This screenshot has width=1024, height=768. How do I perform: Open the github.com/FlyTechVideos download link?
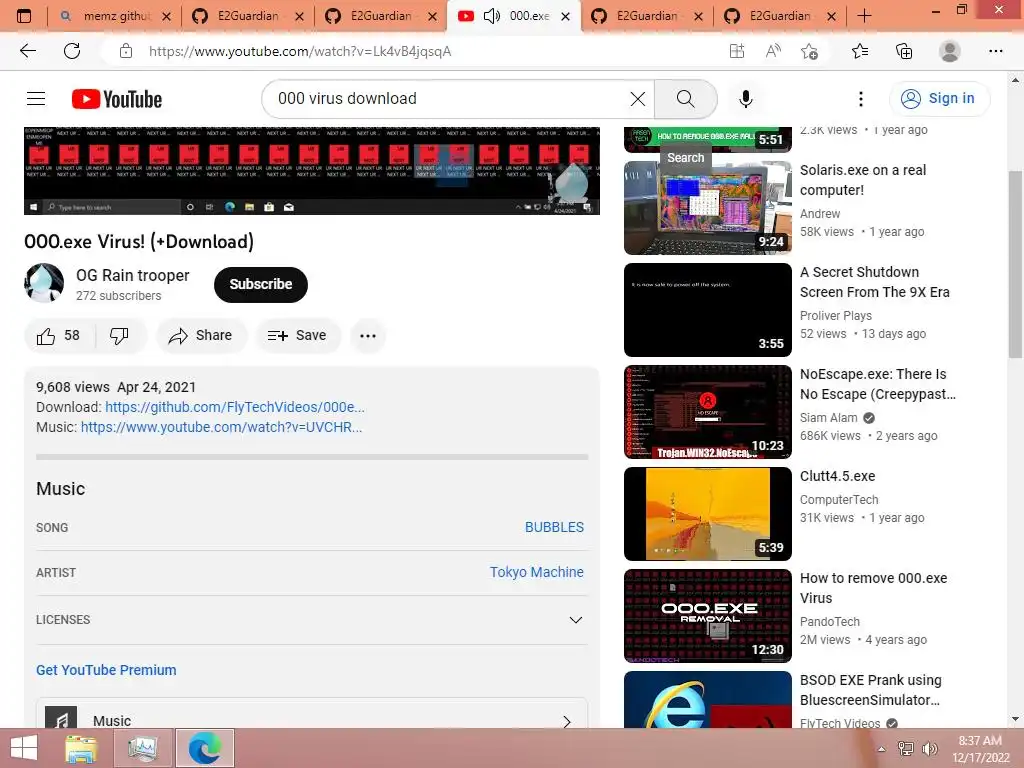click(x=234, y=407)
